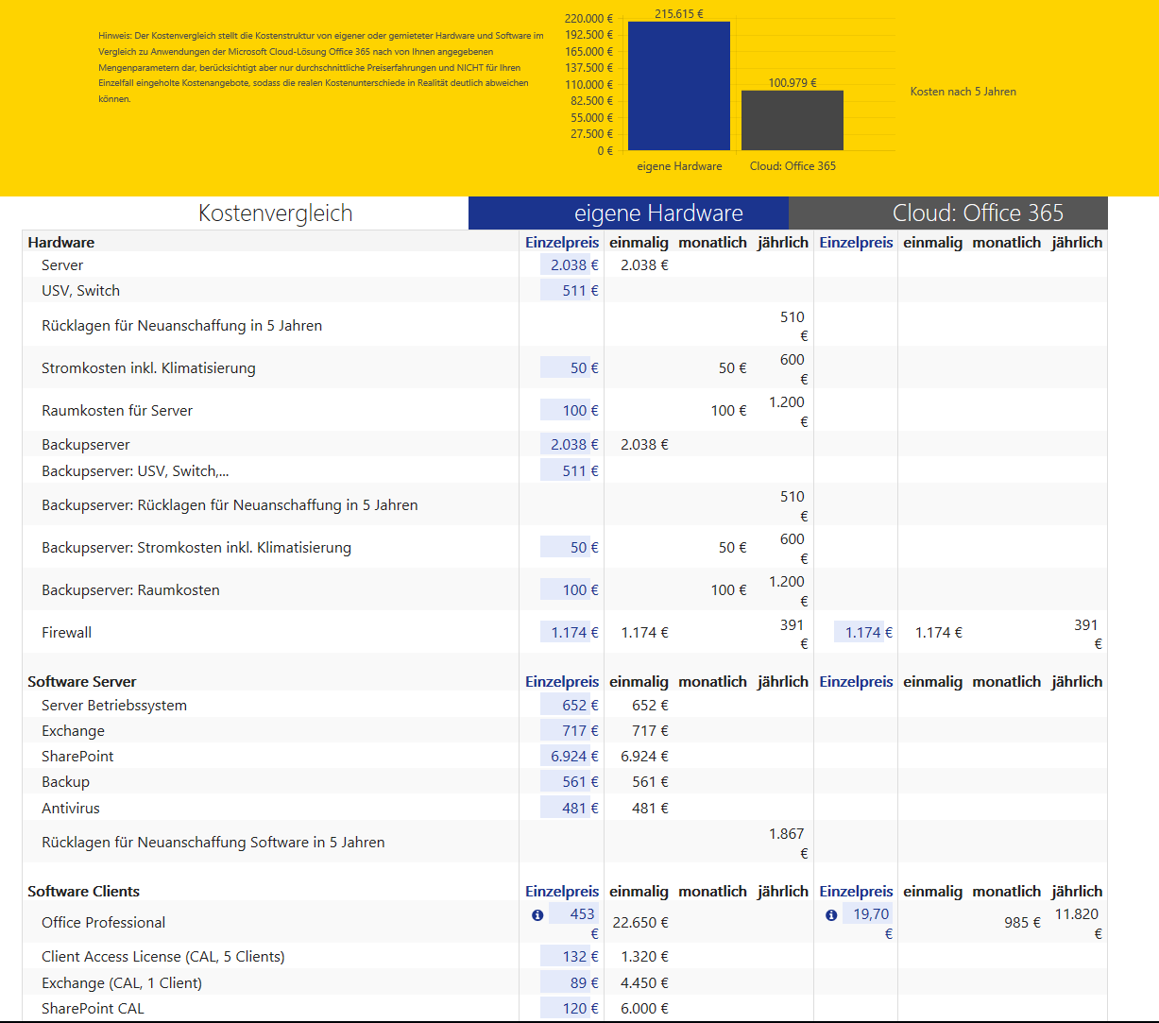Click Cloud Firewall einmalig value 1.174 €
The height and width of the screenshot is (1023, 1159).
click(939, 632)
